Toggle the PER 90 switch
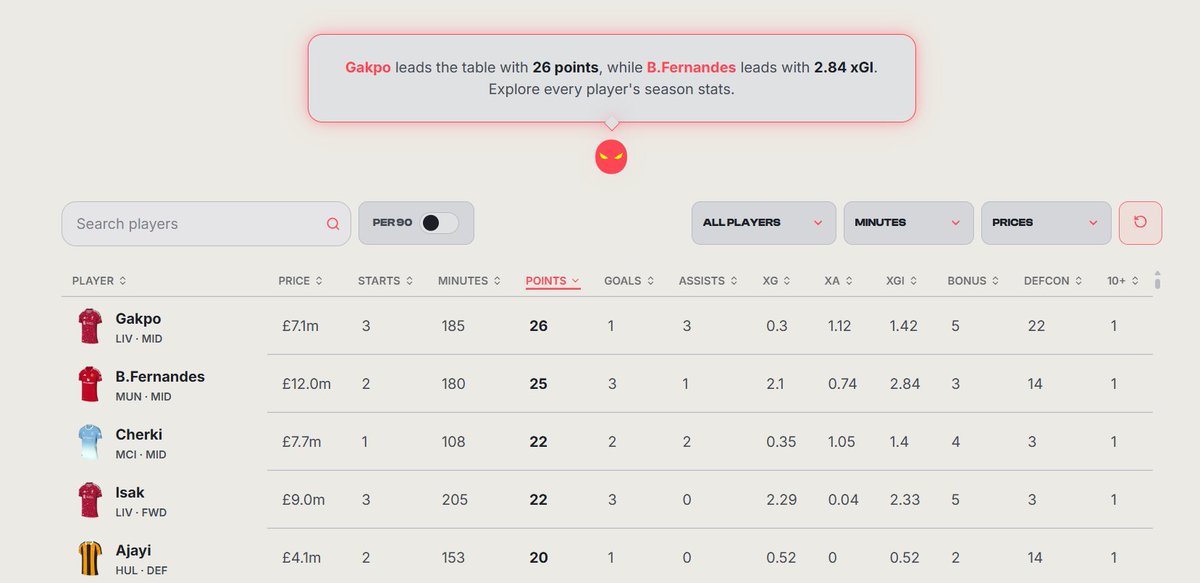This screenshot has width=1200, height=583. pos(439,223)
